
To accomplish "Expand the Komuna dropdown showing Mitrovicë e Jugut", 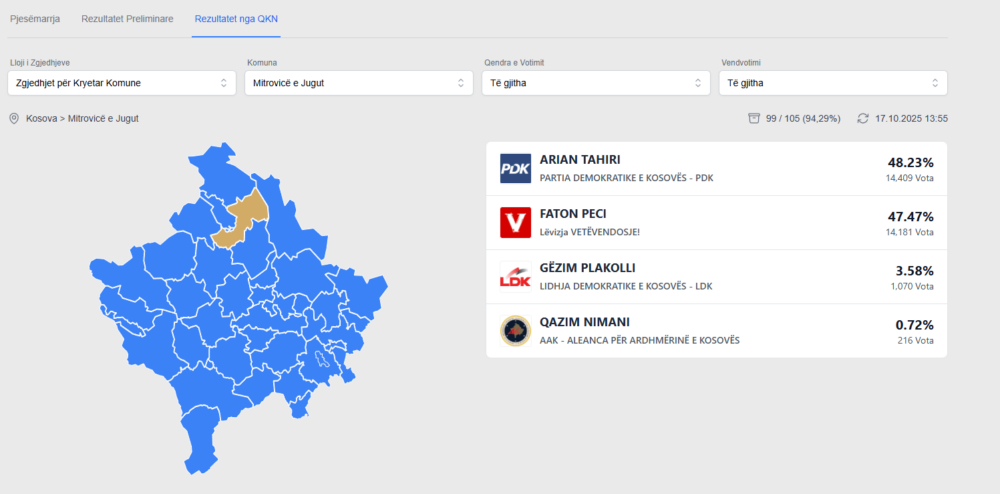I will coord(358,83).
